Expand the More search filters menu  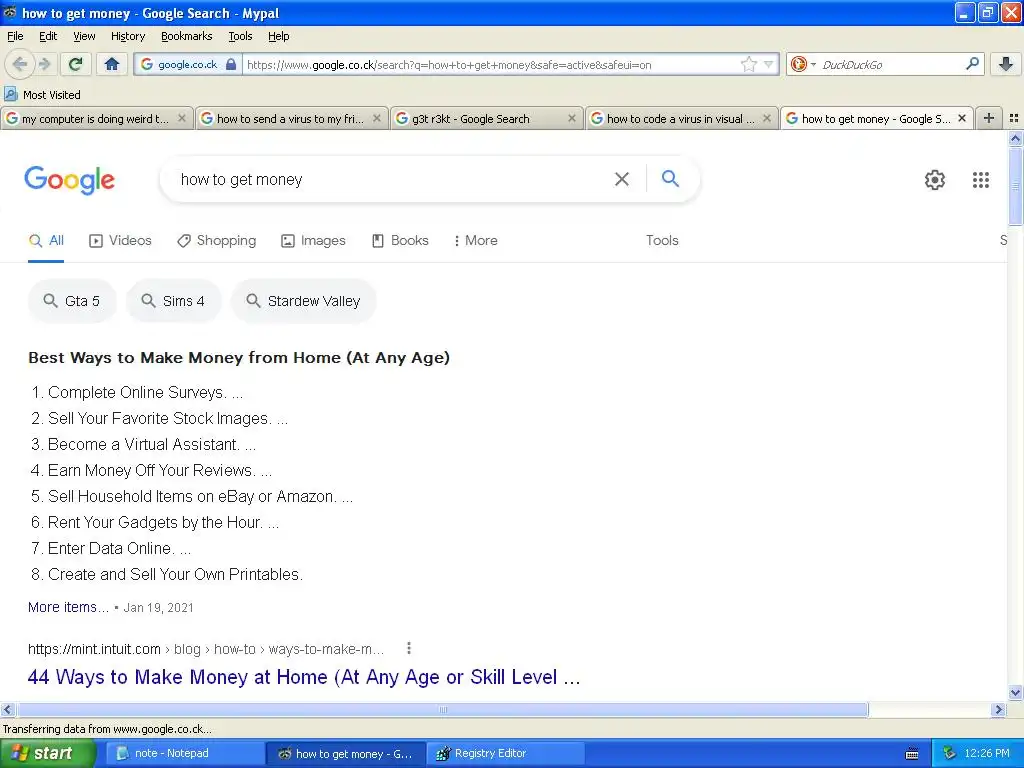(475, 240)
